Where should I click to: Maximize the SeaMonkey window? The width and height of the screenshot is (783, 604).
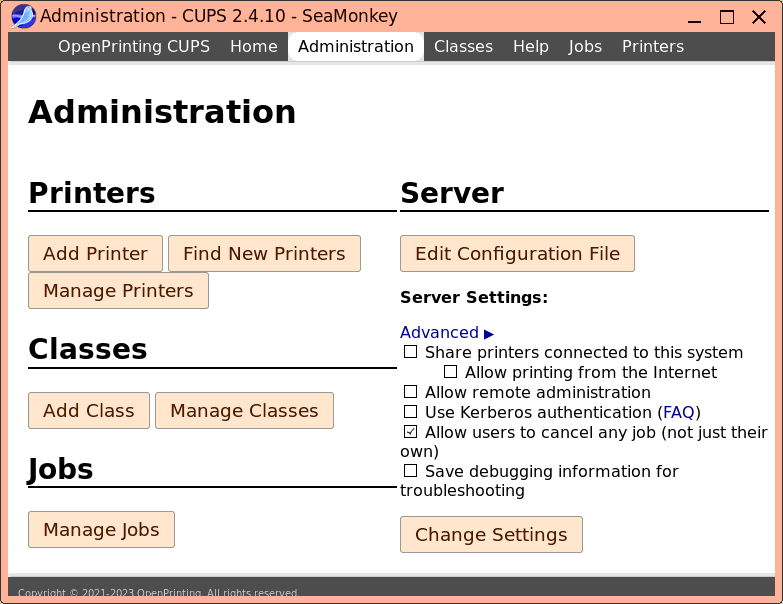tap(727, 17)
